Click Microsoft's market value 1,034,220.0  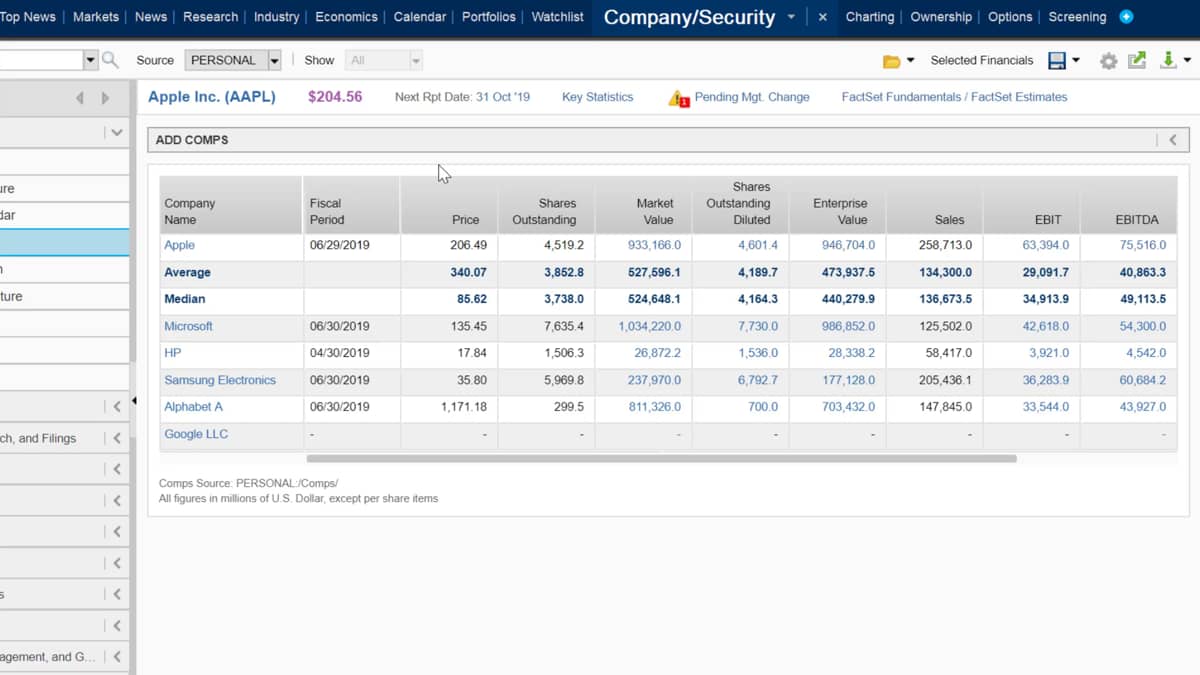click(650, 326)
